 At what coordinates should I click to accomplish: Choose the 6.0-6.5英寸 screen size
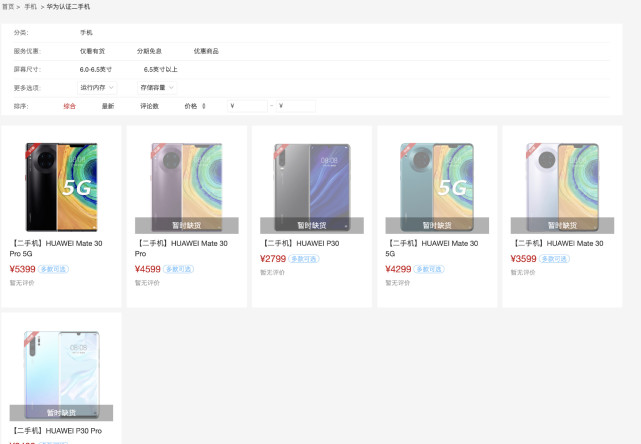(96, 70)
